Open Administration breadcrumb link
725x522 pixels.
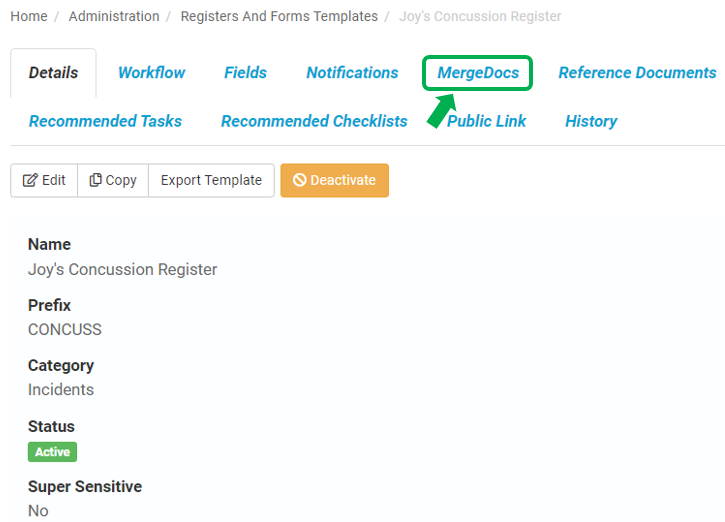114,16
